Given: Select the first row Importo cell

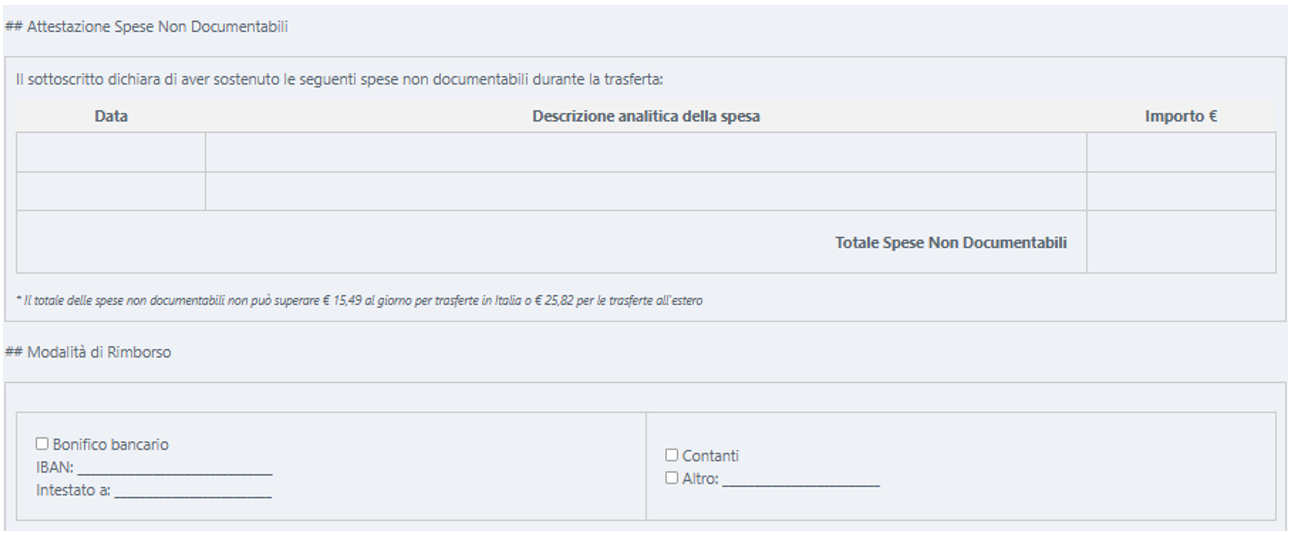Looking at the screenshot, I should [1181, 152].
